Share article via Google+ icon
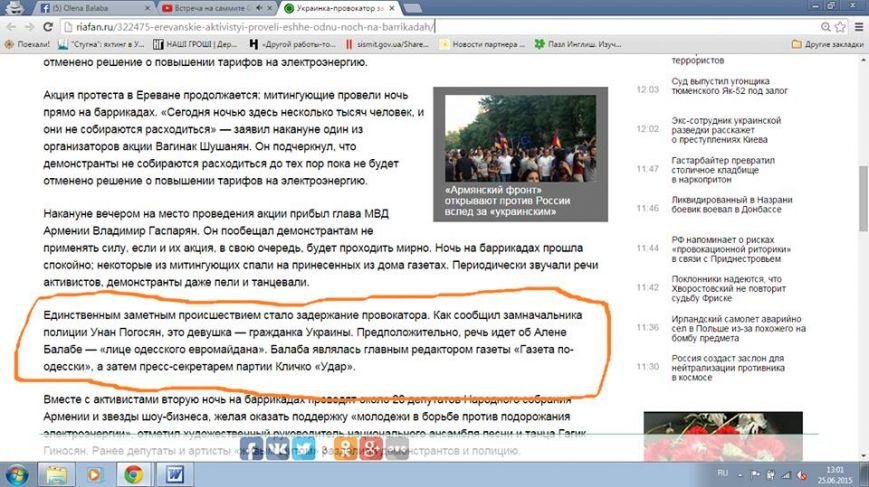This screenshot has height=487, width=869. [371, 448]
